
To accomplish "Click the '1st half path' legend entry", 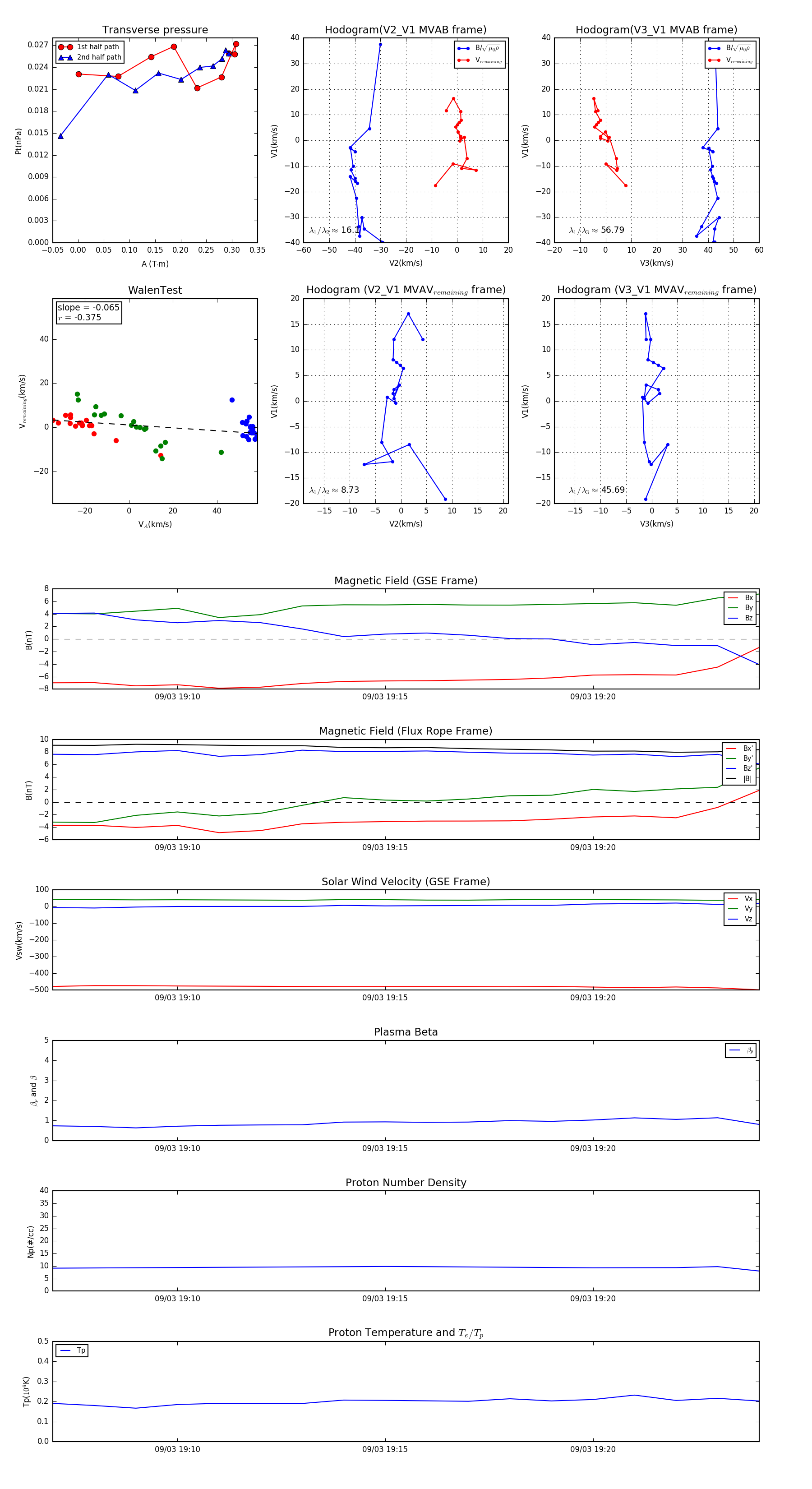I will 89,47.
